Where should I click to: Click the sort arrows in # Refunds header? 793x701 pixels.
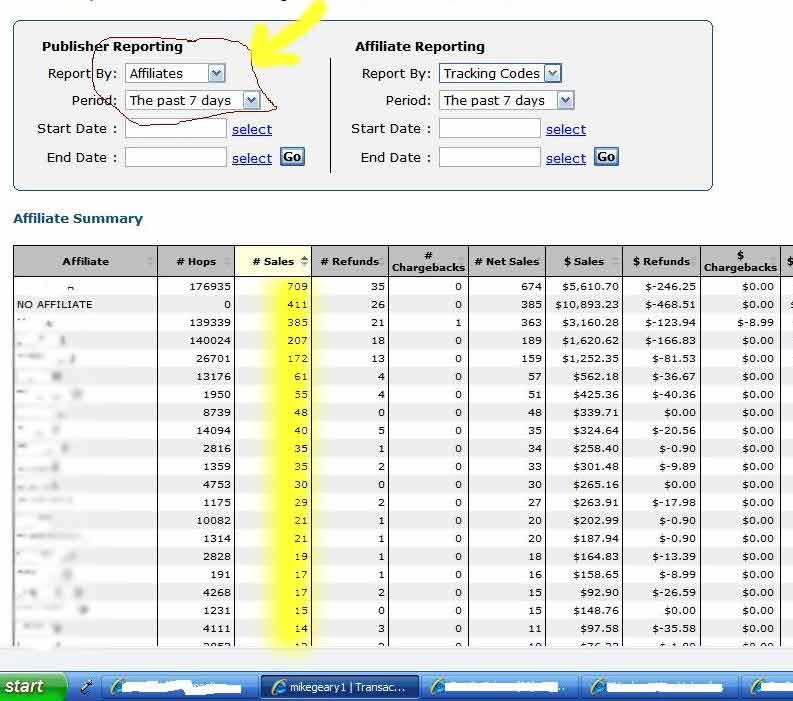pos(382,261)
